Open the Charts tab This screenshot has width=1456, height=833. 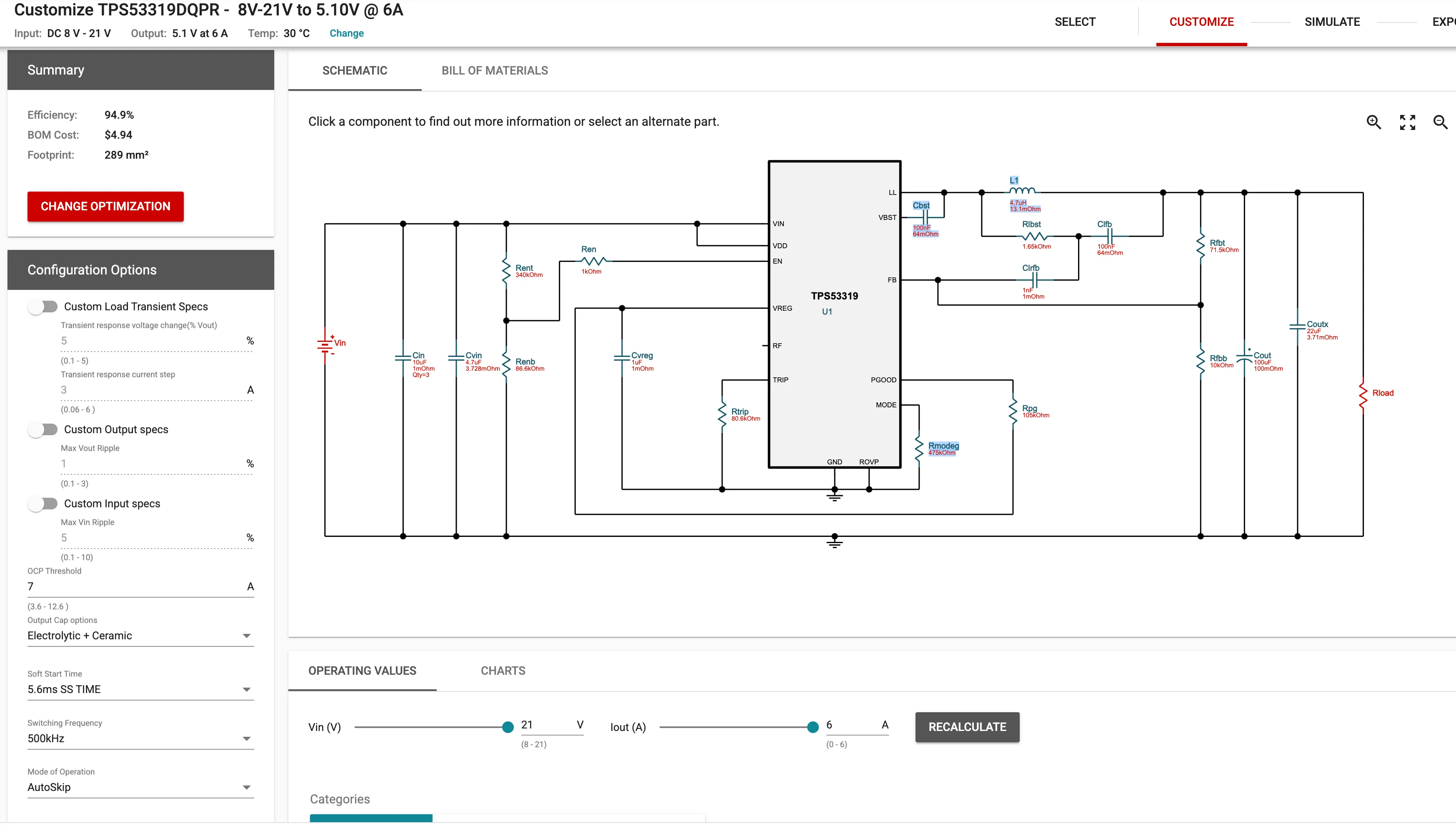click(503, 671)
